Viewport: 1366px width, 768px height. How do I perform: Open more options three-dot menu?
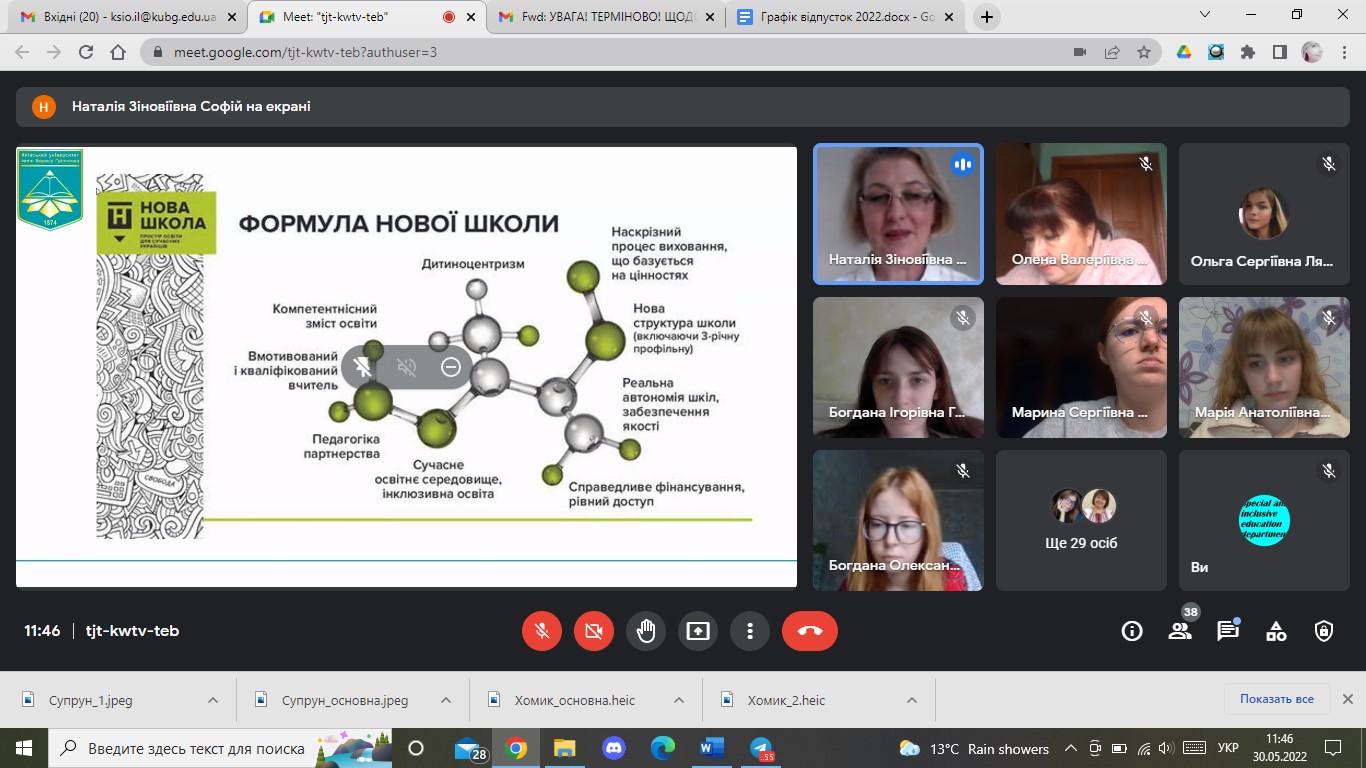[x=750, y=631]
